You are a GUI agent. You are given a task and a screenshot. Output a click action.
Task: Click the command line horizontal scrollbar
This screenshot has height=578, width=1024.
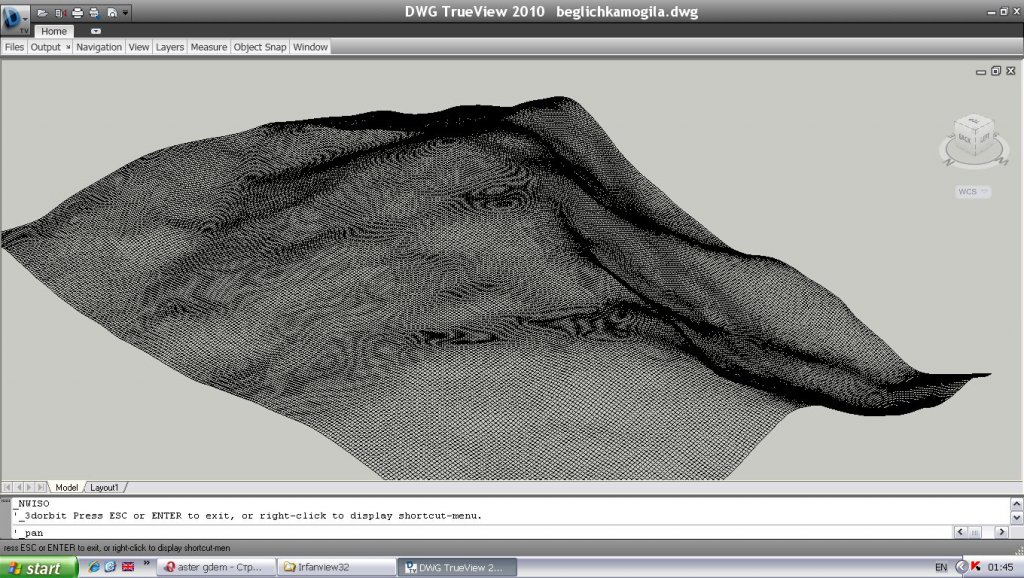[975, 532]
